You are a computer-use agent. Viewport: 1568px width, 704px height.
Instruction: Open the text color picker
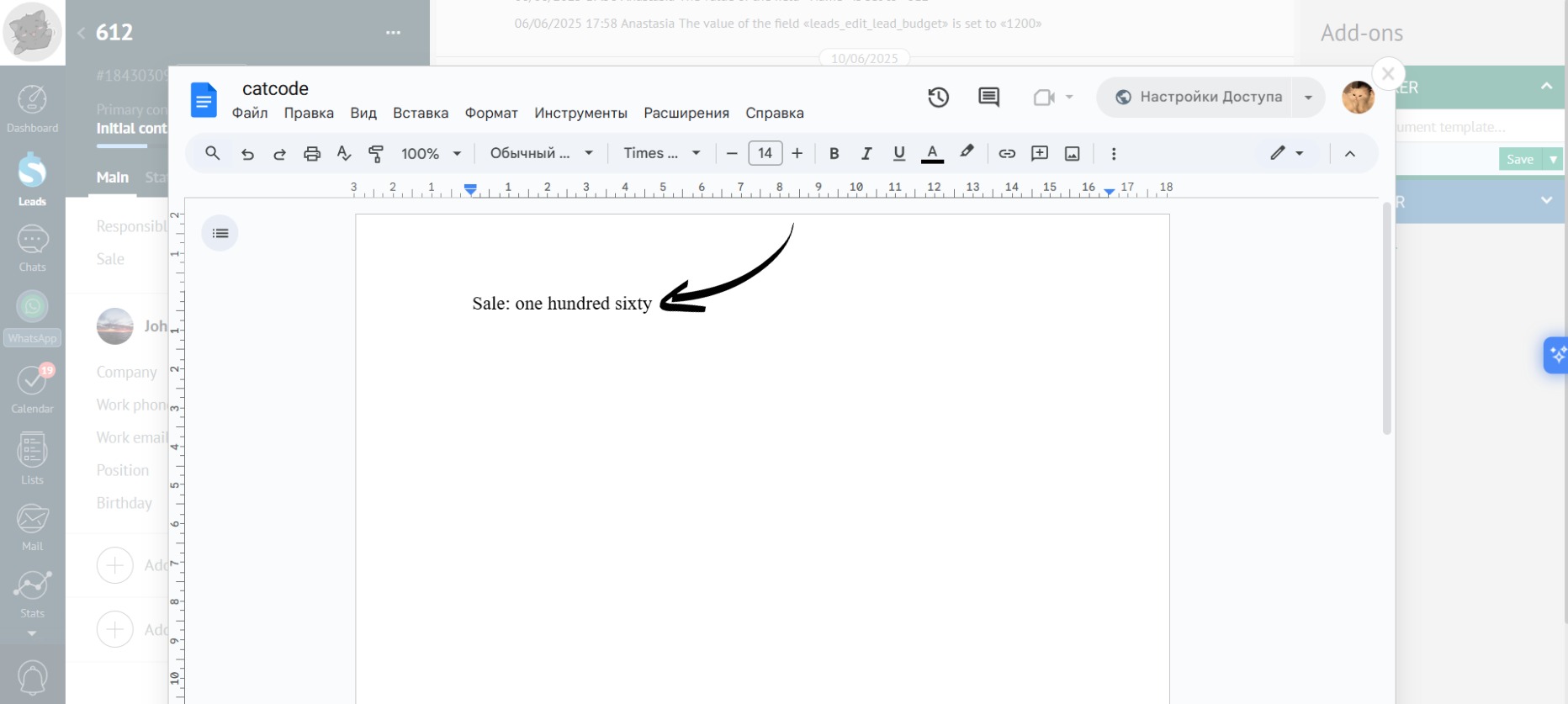[x=932, y=154]
